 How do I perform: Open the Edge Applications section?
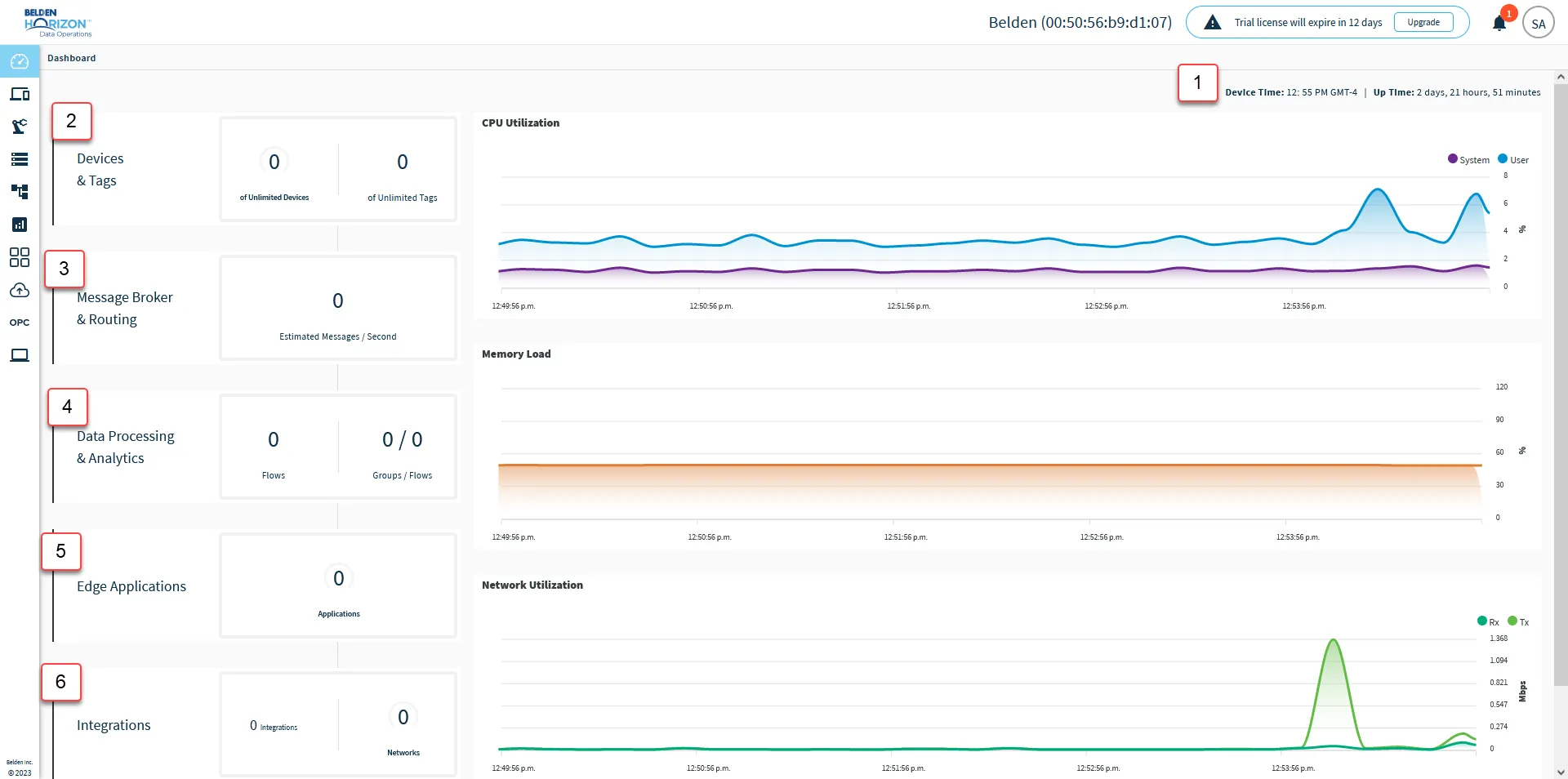(x=131, y=586)
